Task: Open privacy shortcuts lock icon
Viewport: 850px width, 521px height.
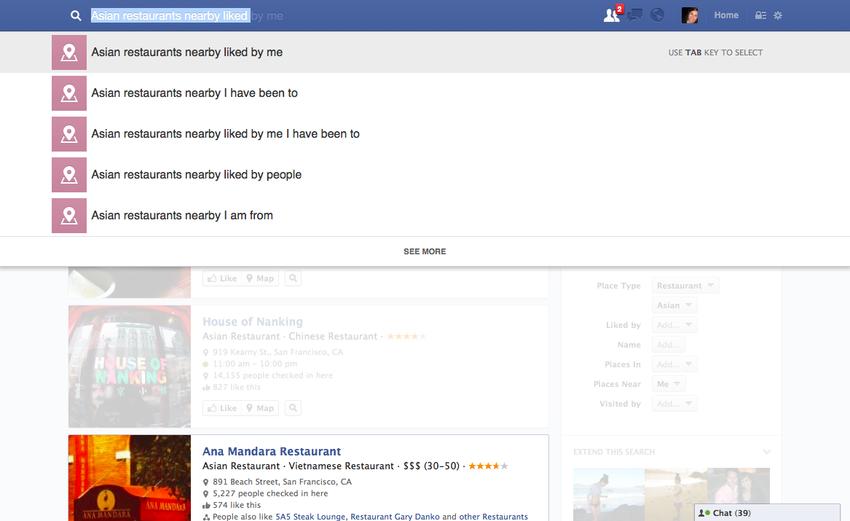Action: point(761,15)
